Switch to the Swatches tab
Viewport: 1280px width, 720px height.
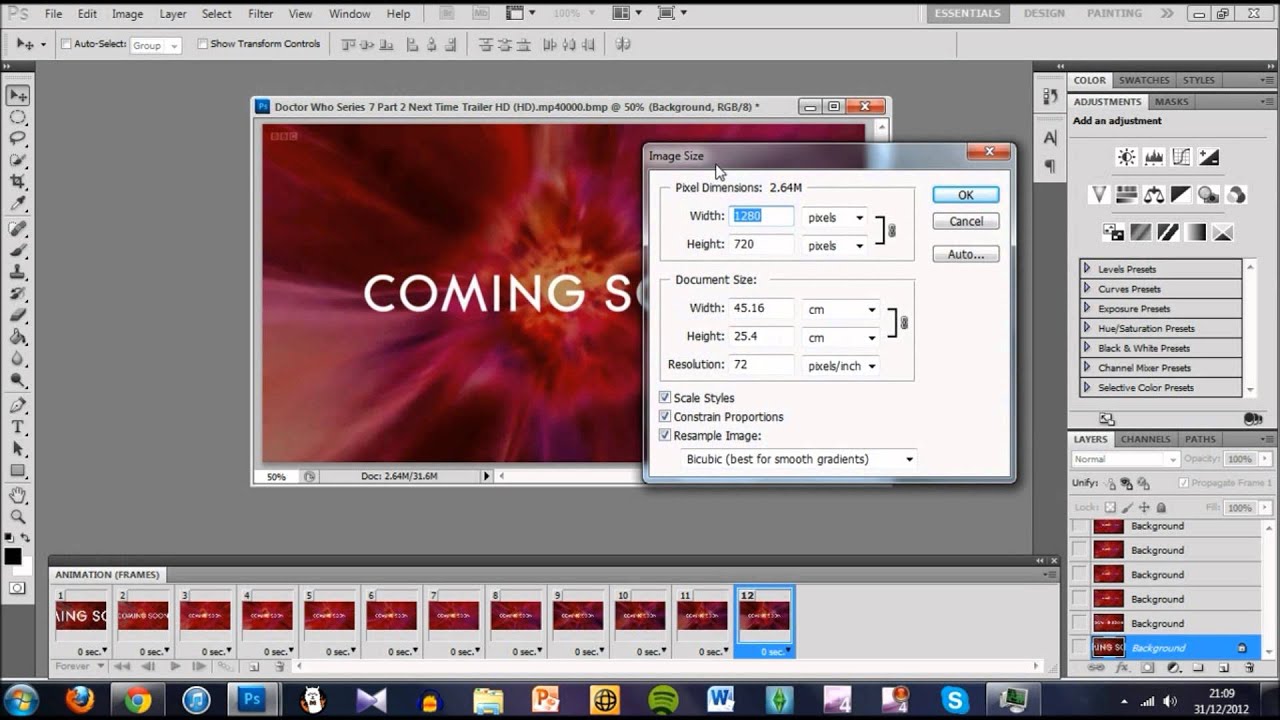(1144, 80)
